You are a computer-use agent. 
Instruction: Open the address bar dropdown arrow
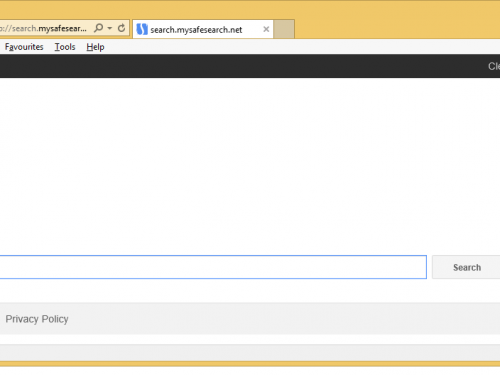tap(110, 28)
